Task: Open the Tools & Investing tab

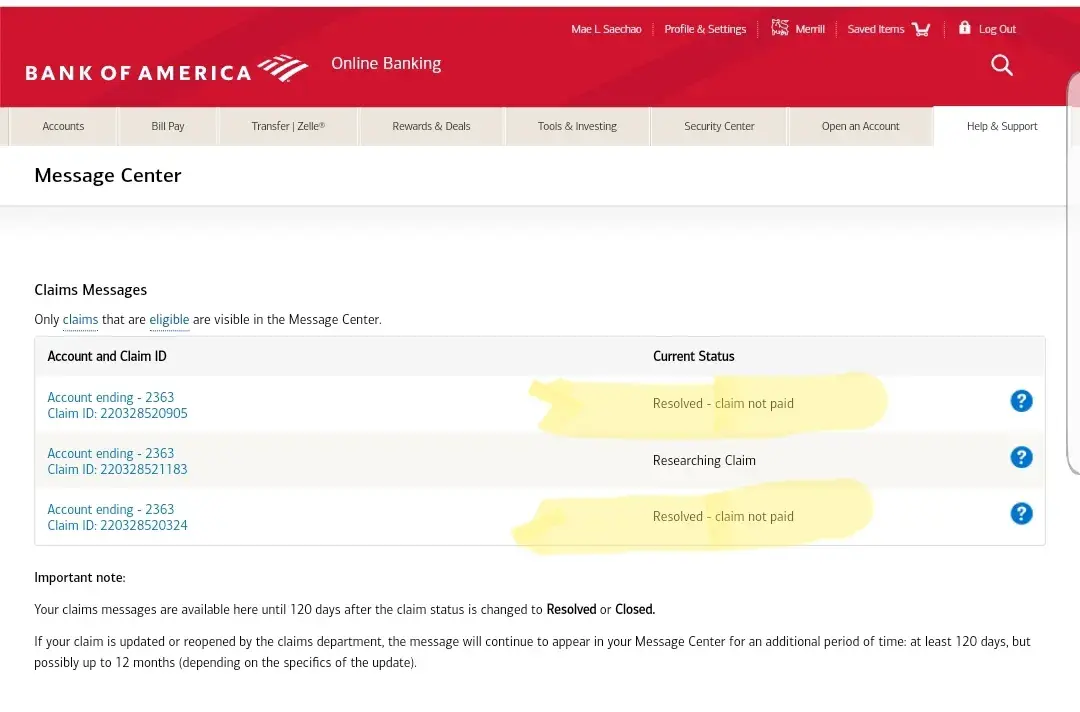Action: click(577, 126)
